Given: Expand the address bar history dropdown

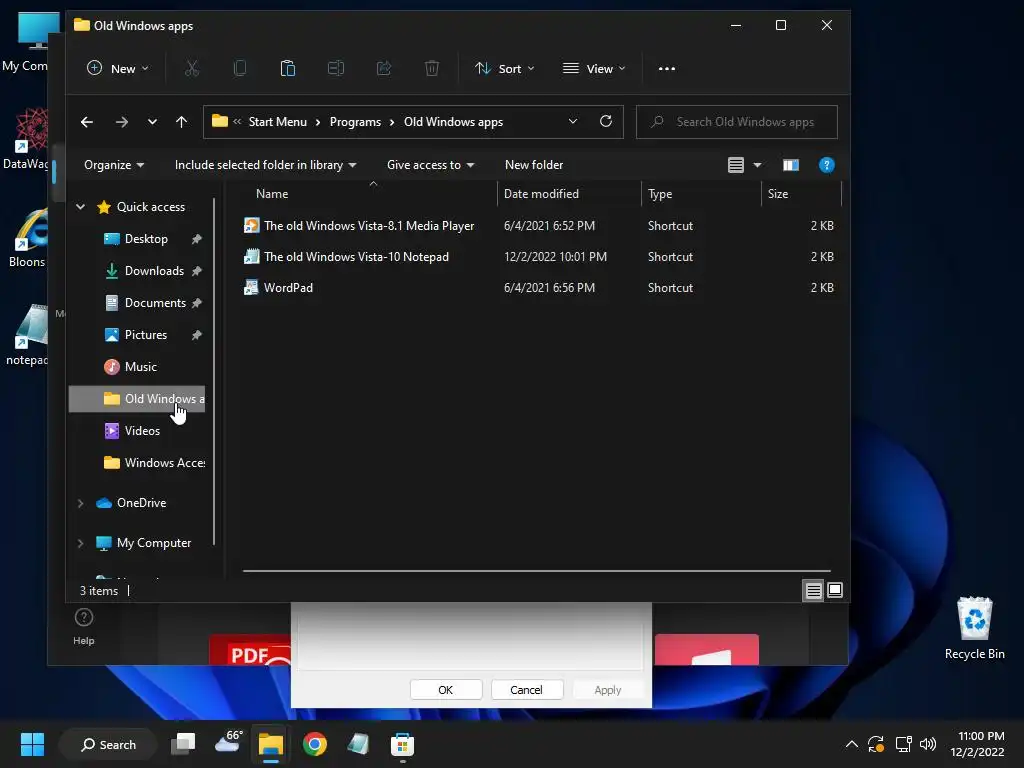Looking at the screenshot, I should click(x=573, y=121).
